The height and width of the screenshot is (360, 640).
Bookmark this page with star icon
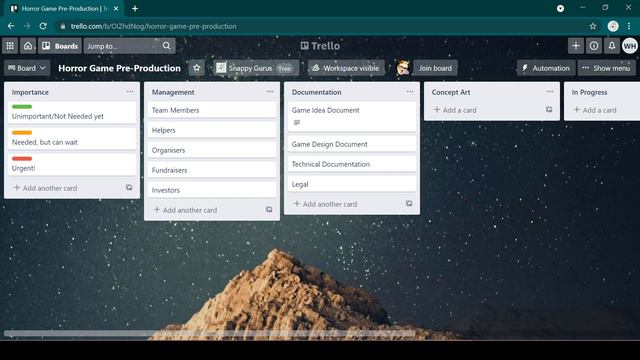(593, 26)
